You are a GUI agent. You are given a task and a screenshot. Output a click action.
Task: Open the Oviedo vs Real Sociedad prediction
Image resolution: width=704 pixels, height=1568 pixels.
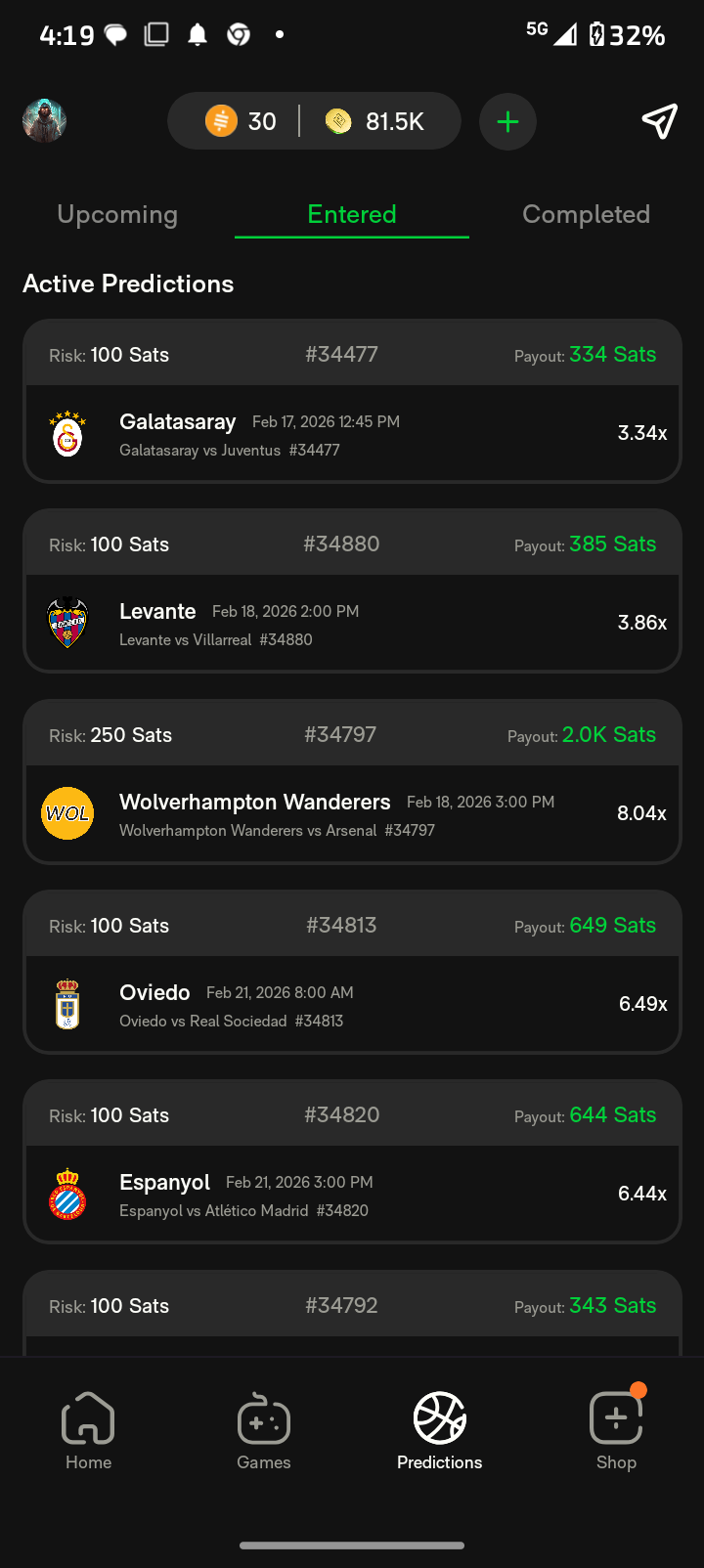352,1005
